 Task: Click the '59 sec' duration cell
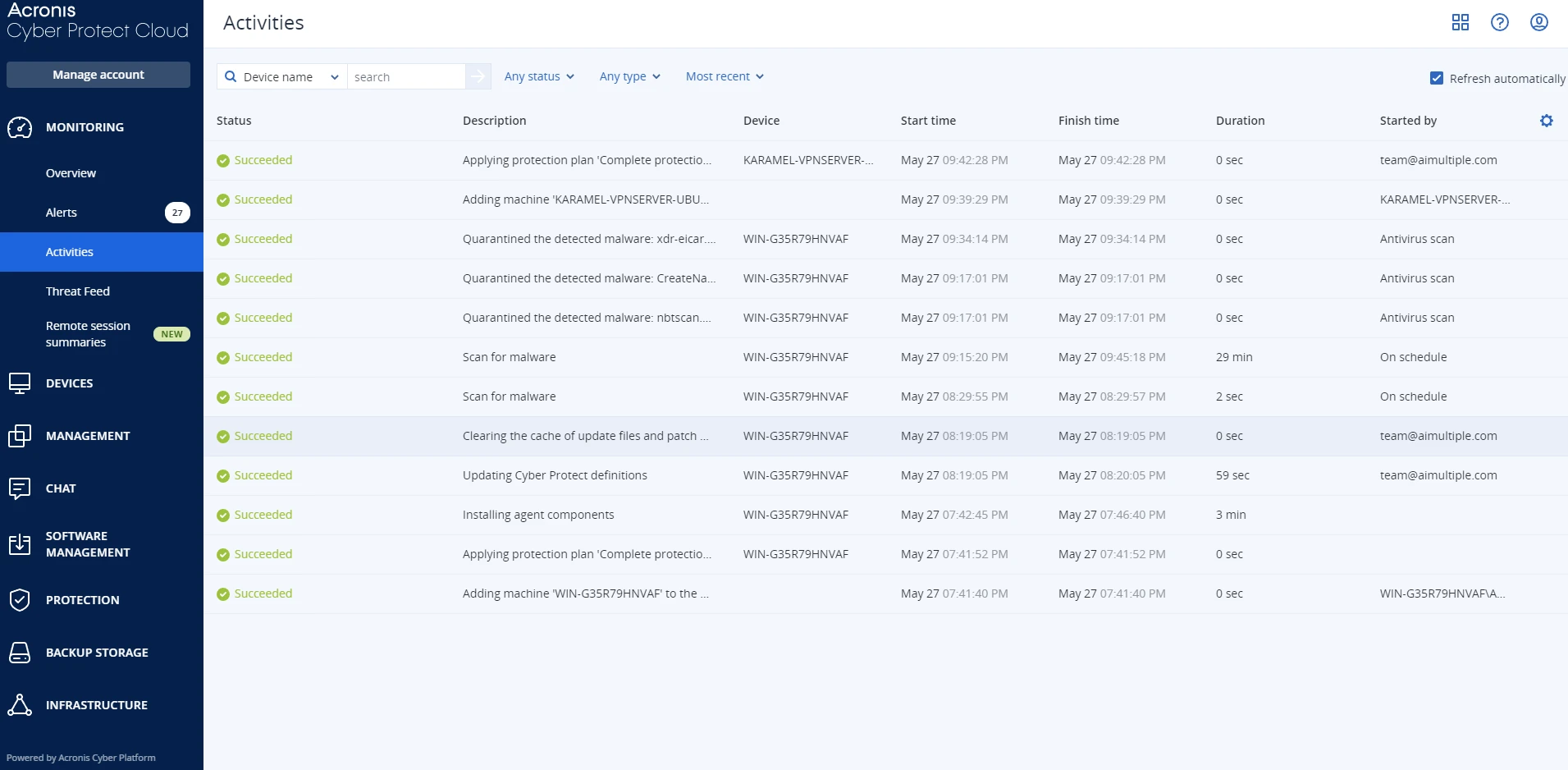tap(1232, 475)
